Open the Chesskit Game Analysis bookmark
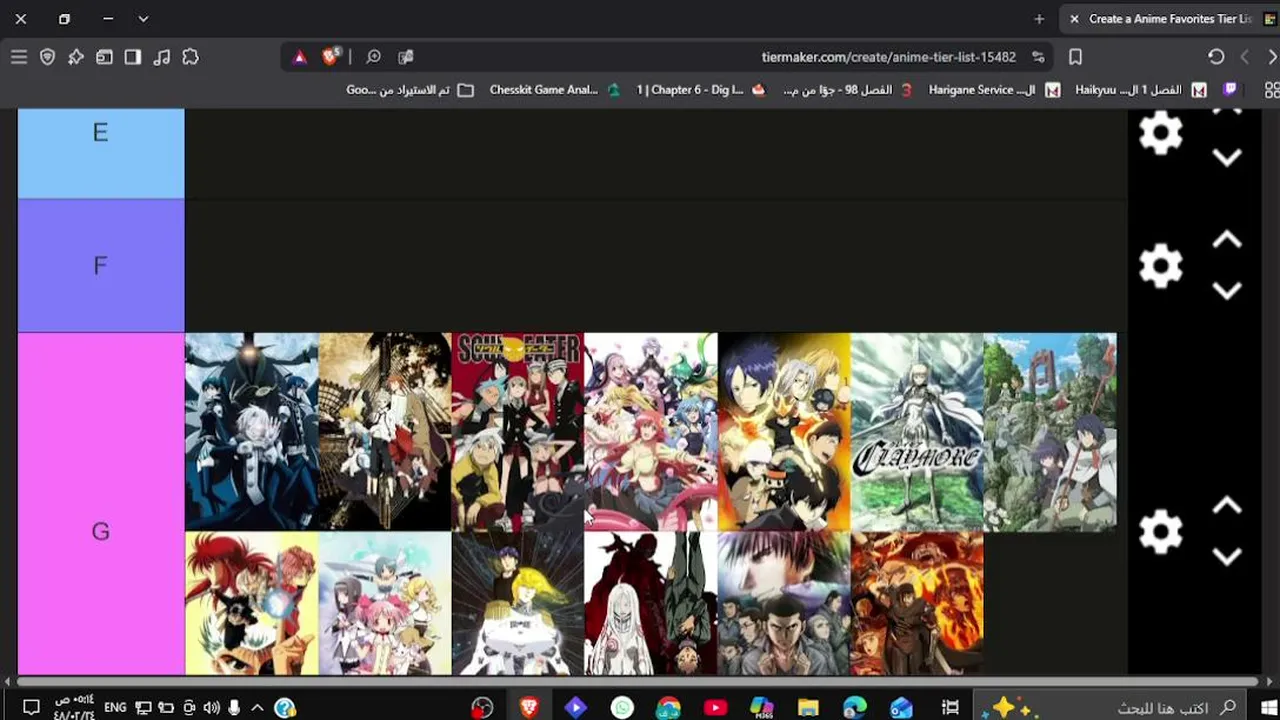 pos(554,90)
